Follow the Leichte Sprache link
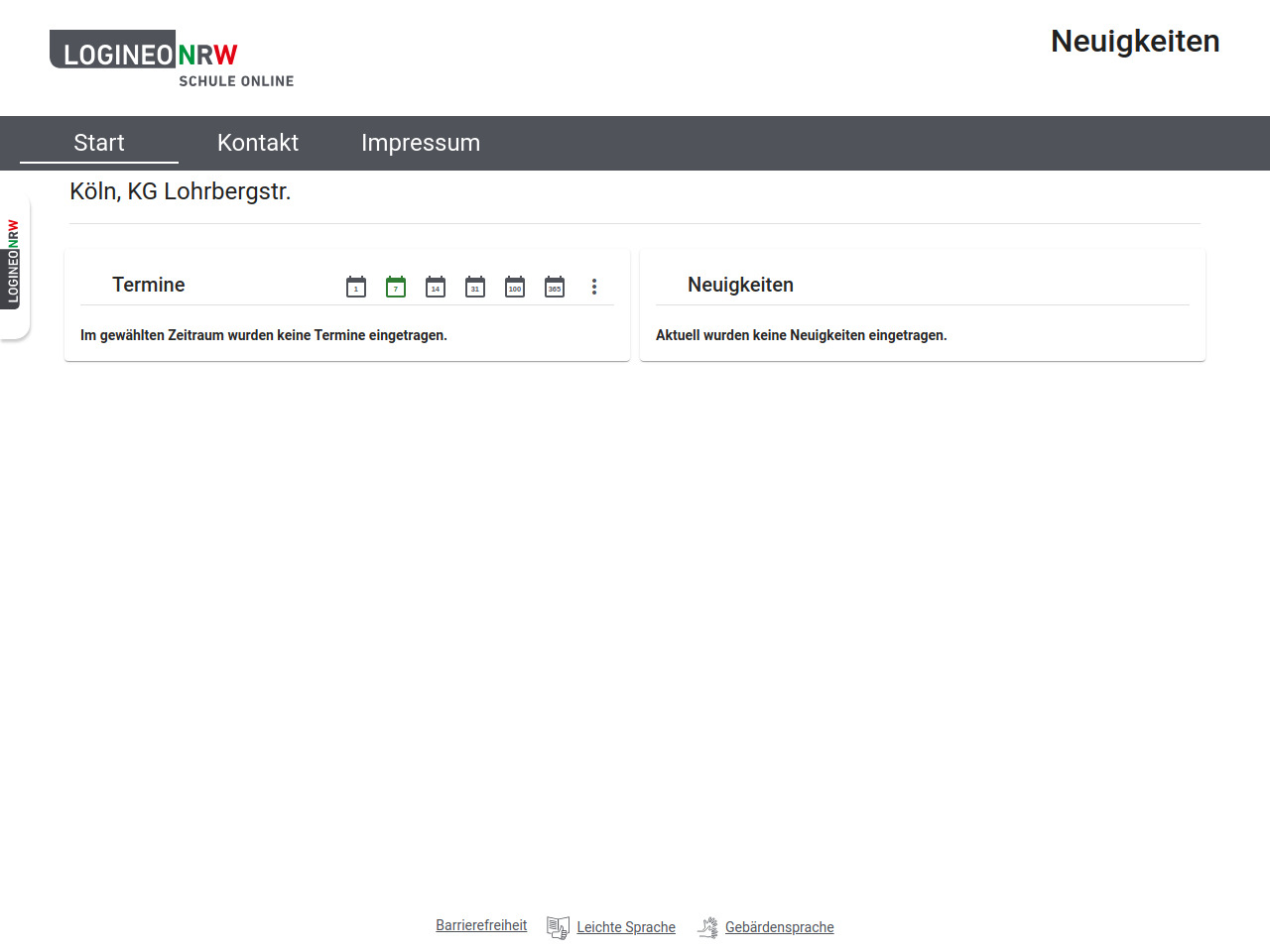 pos(626,927)
